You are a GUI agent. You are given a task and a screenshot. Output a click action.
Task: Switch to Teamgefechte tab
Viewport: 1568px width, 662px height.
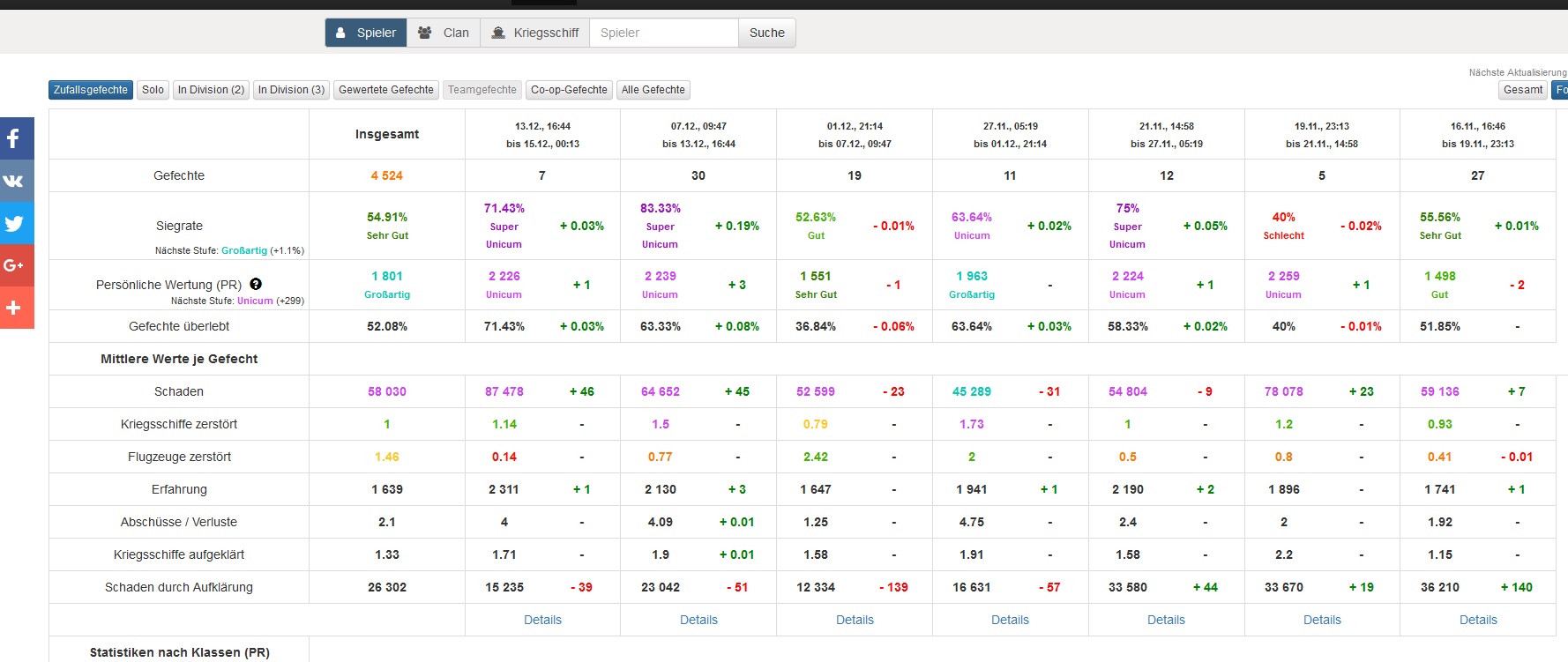point(482,90)
